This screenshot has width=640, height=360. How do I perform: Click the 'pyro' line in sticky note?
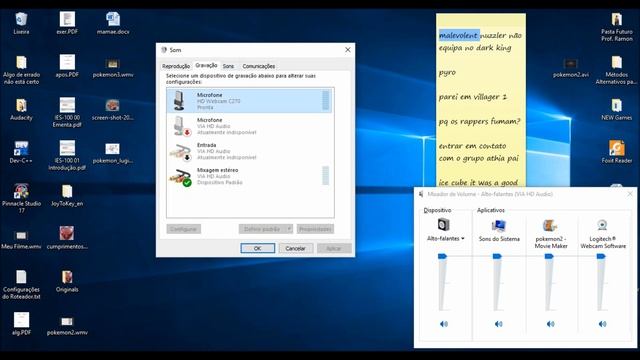click(x=447, y=73)
